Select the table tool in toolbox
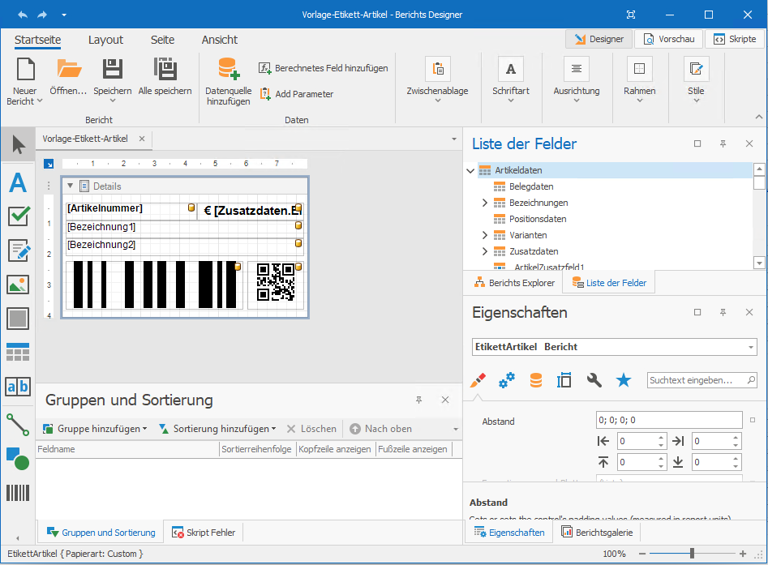 18,352
